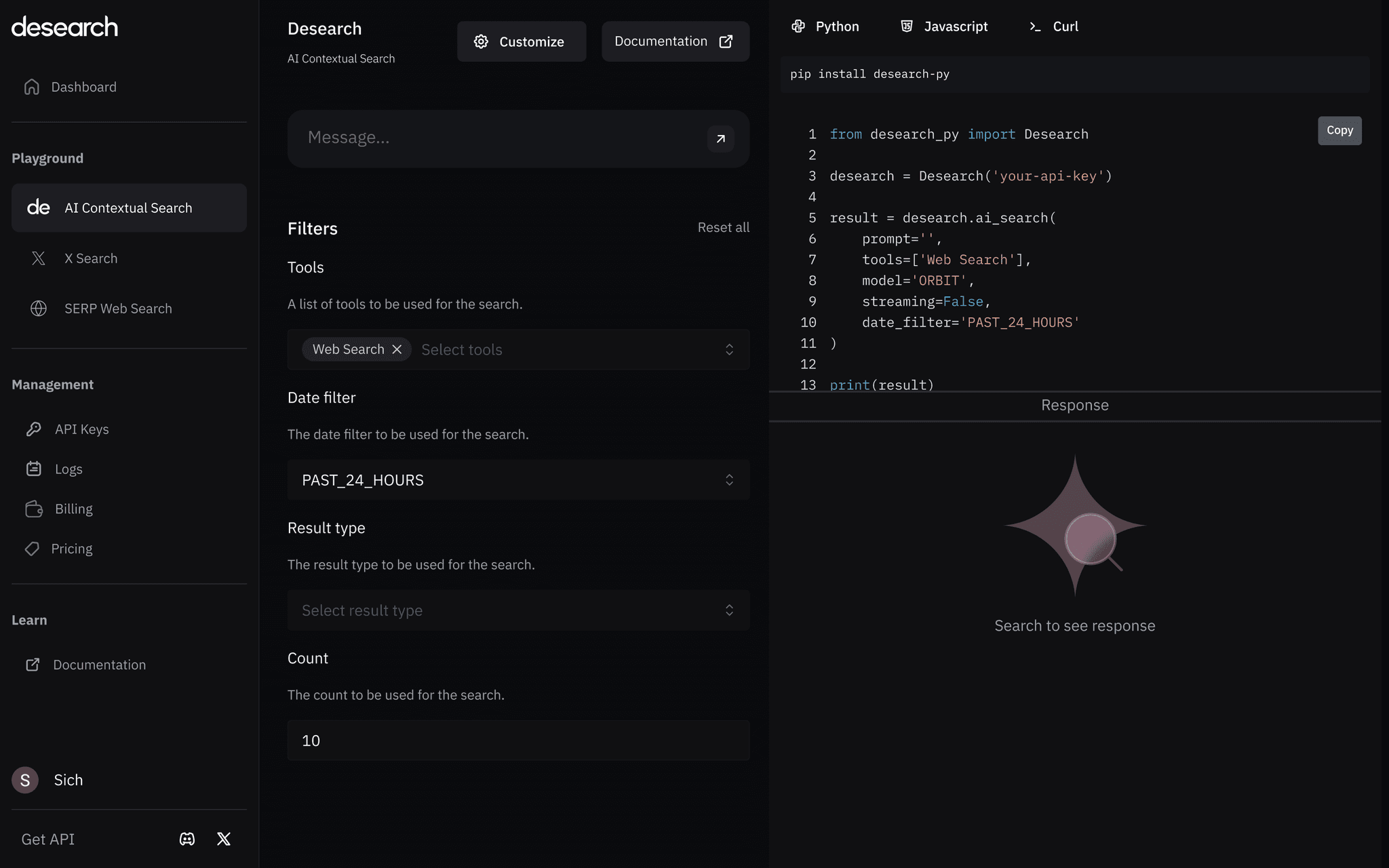Open the Billing section

coord(74,509)
